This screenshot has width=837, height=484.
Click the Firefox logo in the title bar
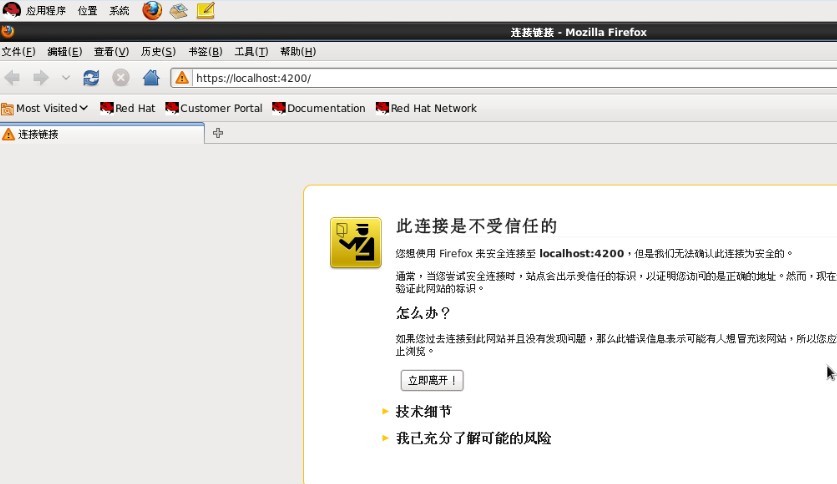tap(7, 31)
